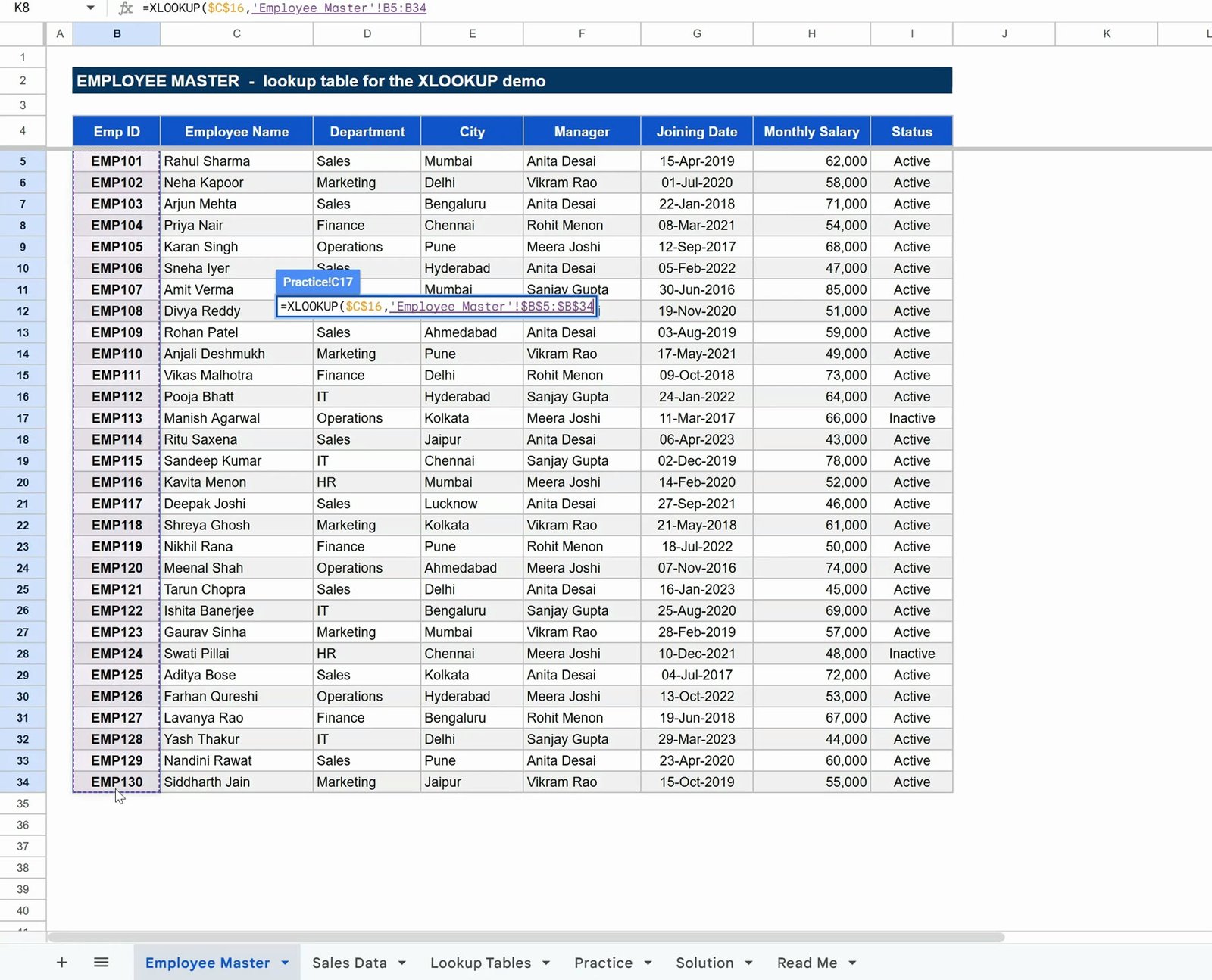1212x980 pixels.
Task: Select column C header
Action: click(236, 33)
